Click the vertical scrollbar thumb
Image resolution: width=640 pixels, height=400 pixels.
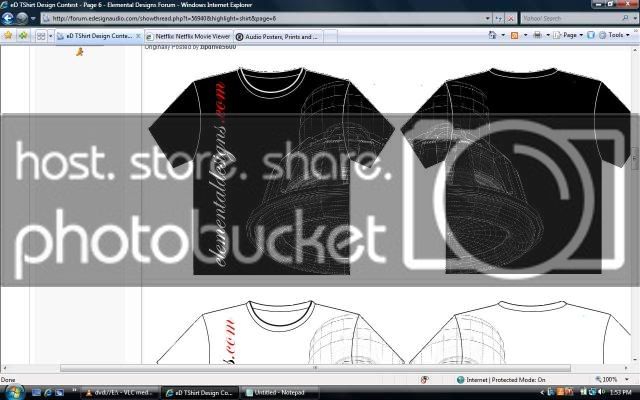(636, 158)
